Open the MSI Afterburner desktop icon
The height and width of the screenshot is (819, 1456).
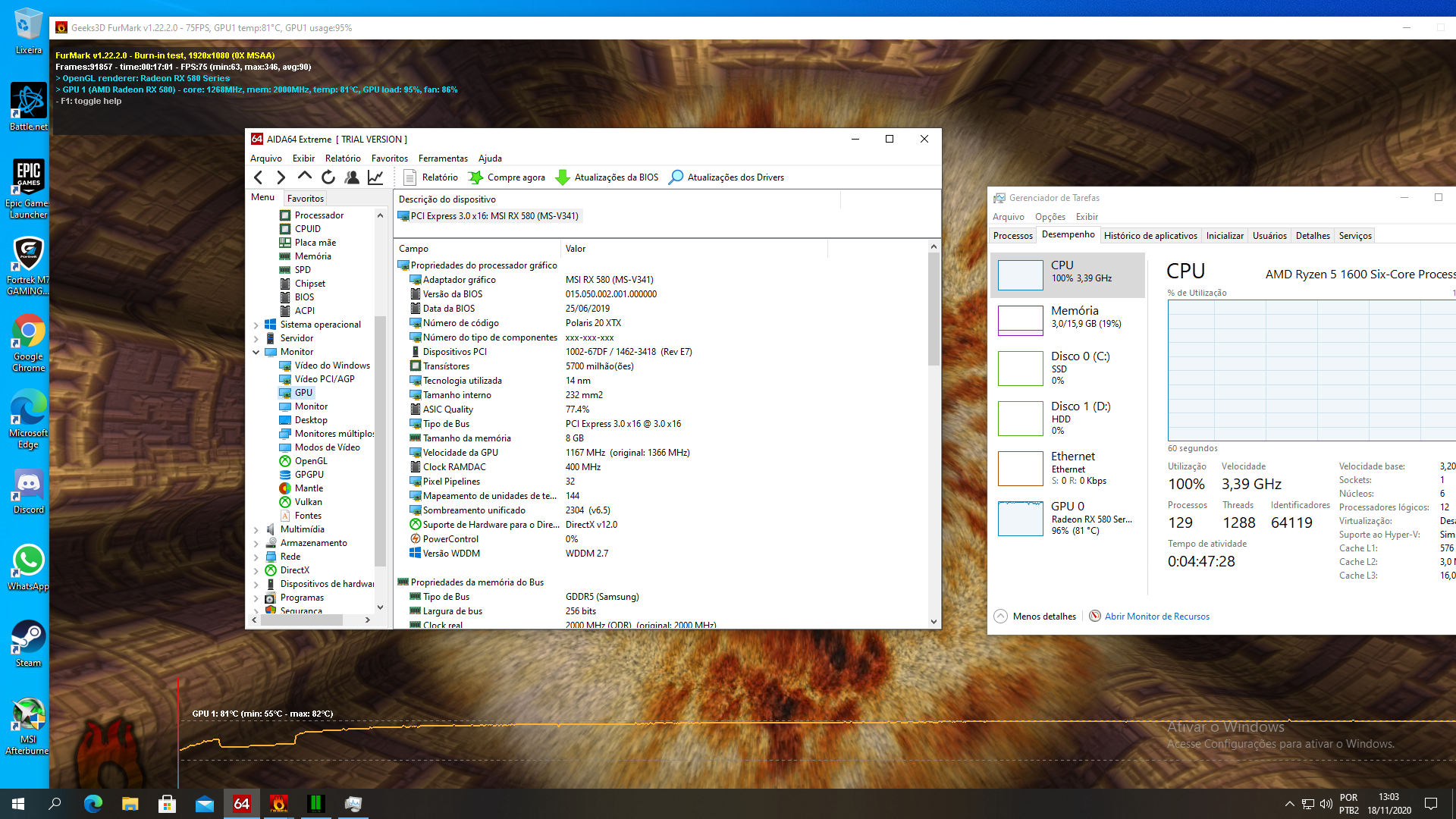point(28,726)
